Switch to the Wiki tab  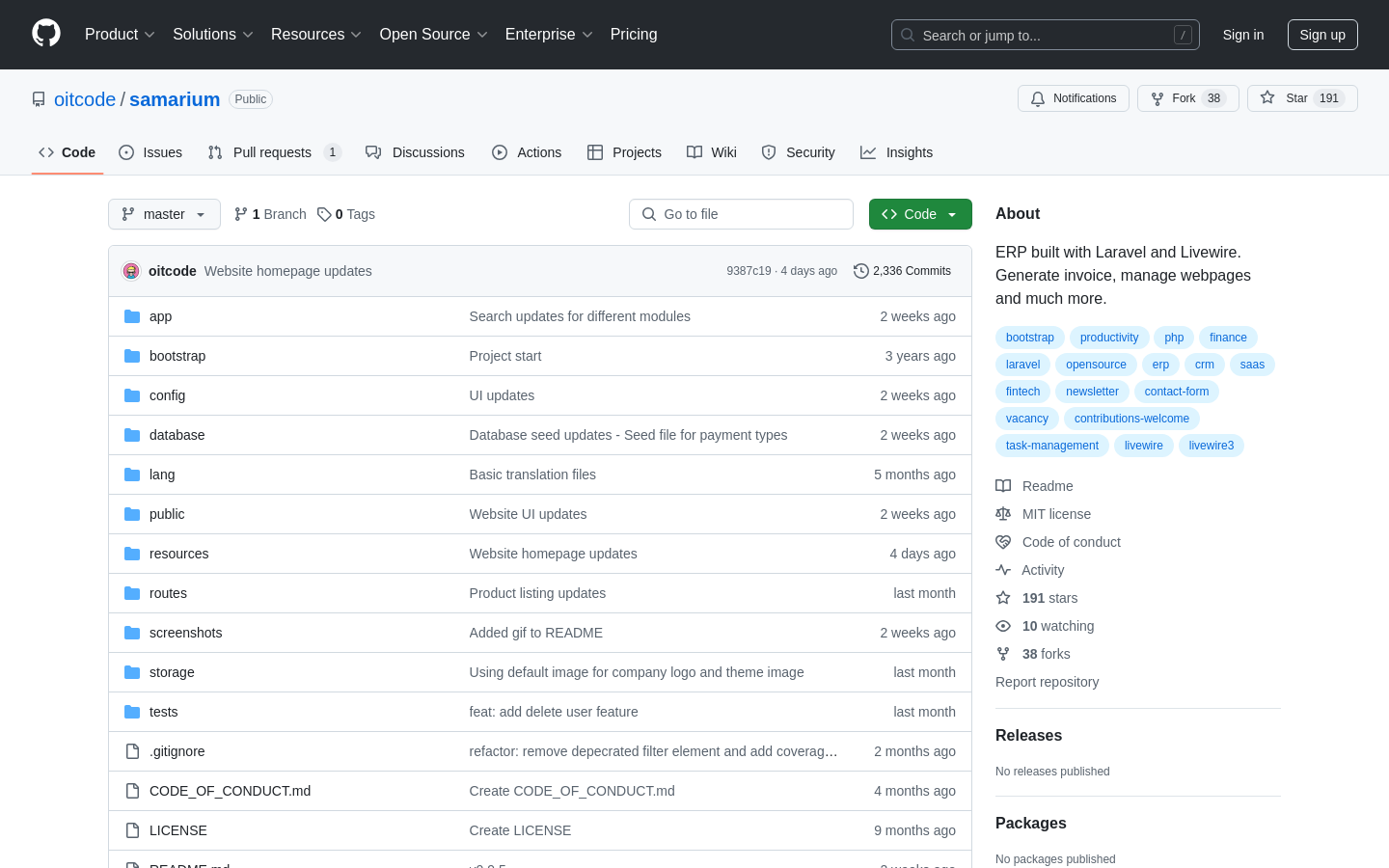pos(712,152)
